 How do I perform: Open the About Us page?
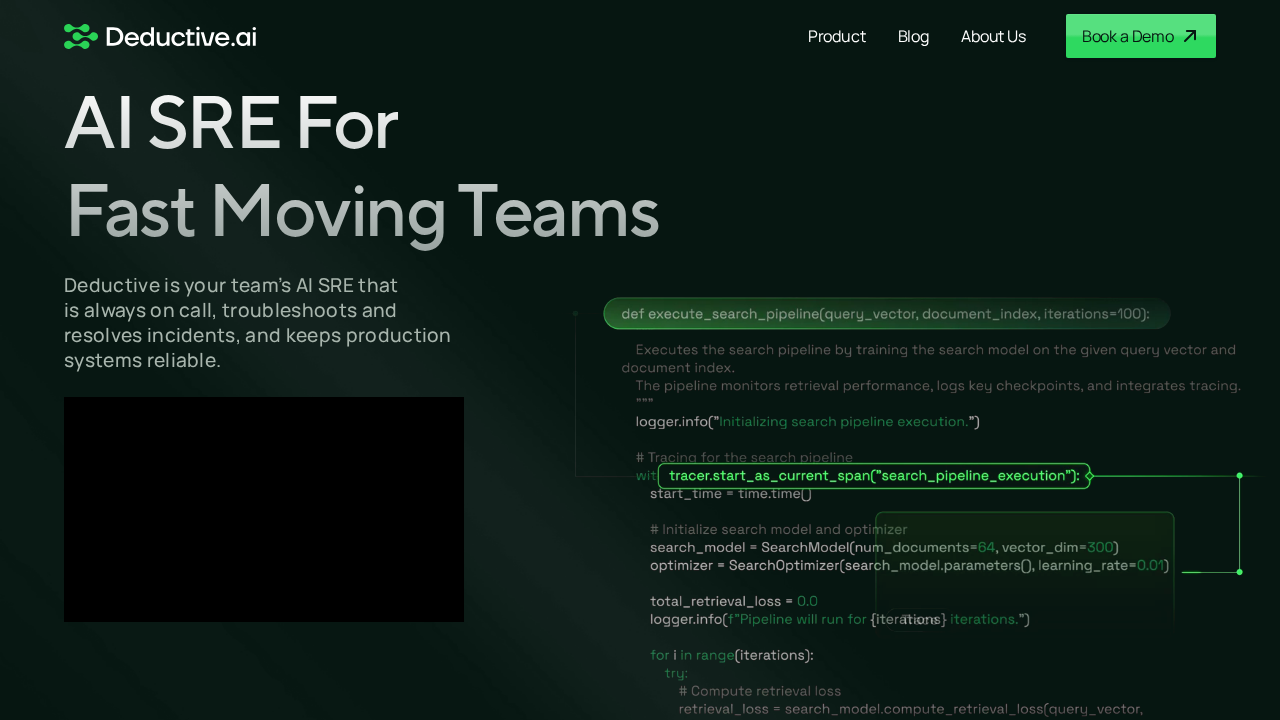tap(993, 36)
